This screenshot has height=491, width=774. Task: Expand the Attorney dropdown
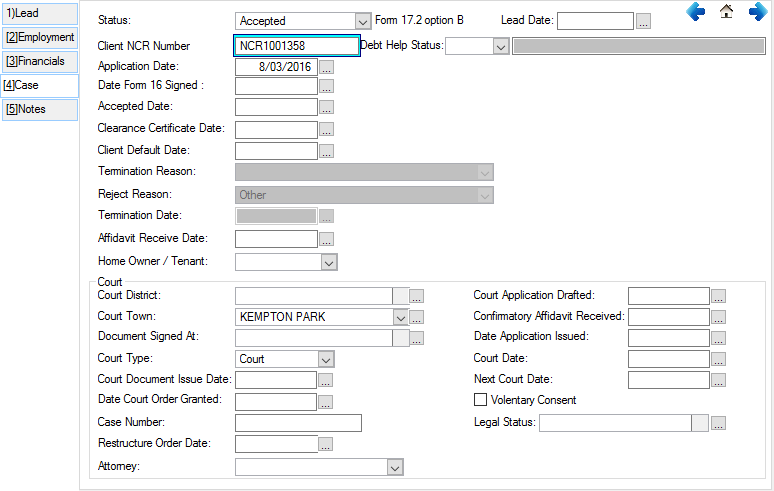click(x=394, y=467)
